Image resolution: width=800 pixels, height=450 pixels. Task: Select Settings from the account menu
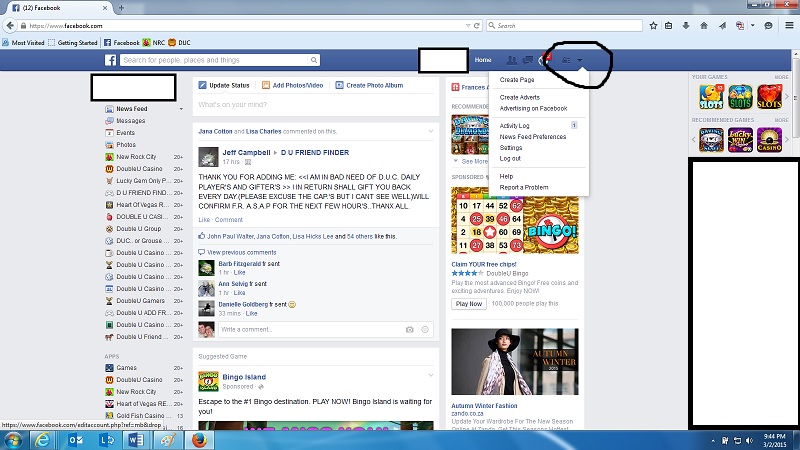coord(511,147)
